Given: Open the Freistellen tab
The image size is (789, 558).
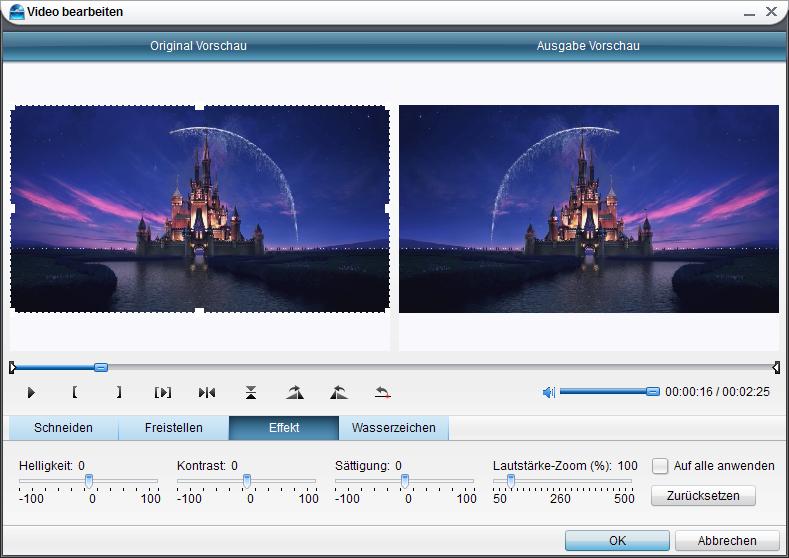Looking at the screenshot, I should 173,428.
